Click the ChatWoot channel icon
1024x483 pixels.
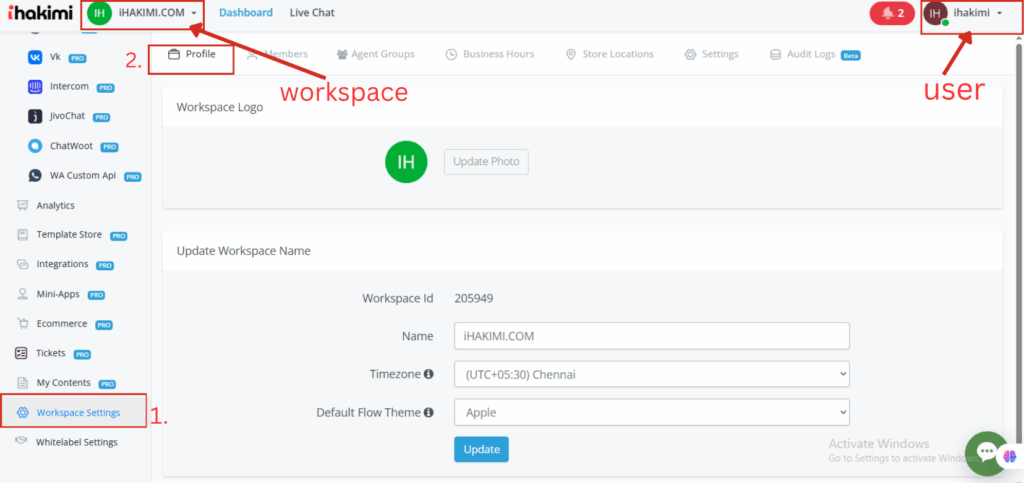pos(34,146)
